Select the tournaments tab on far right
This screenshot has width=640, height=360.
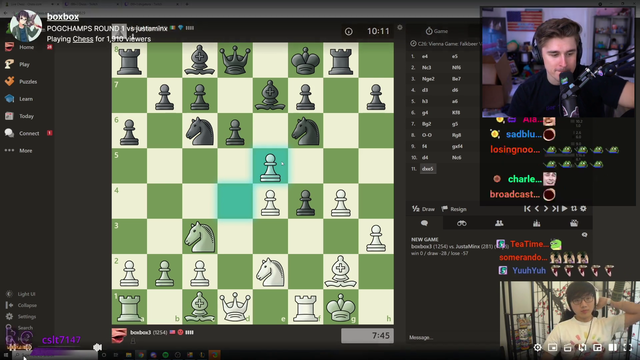click(574, 223)
